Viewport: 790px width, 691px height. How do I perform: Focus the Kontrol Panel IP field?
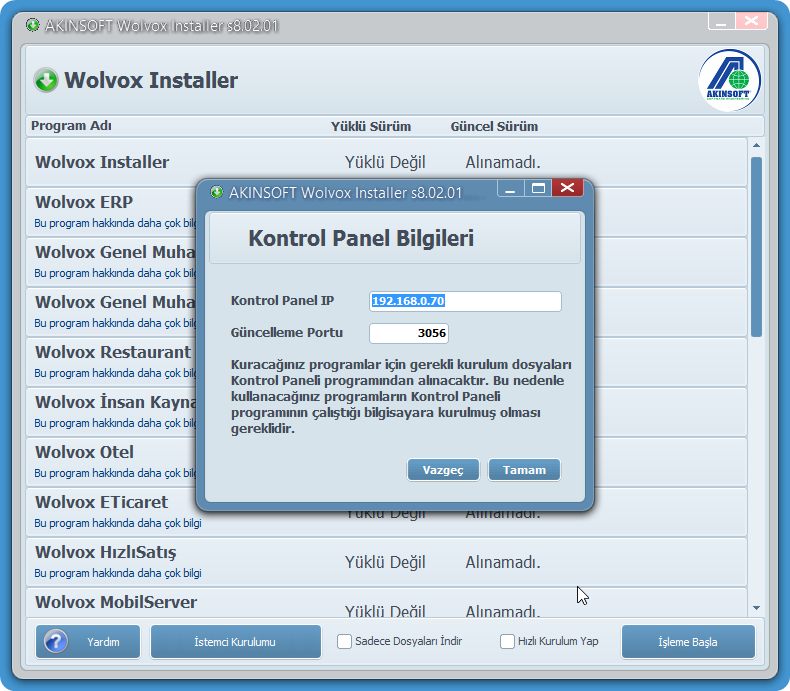(465, 301)
